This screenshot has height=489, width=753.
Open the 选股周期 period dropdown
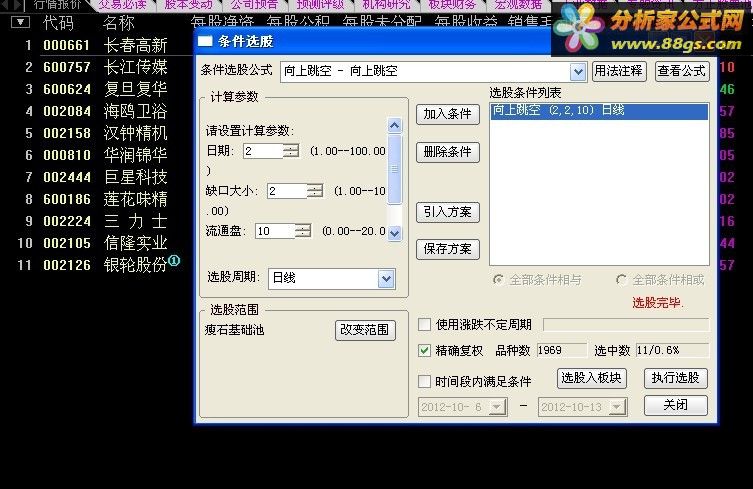pyautogui.click(x=386, y=279)
